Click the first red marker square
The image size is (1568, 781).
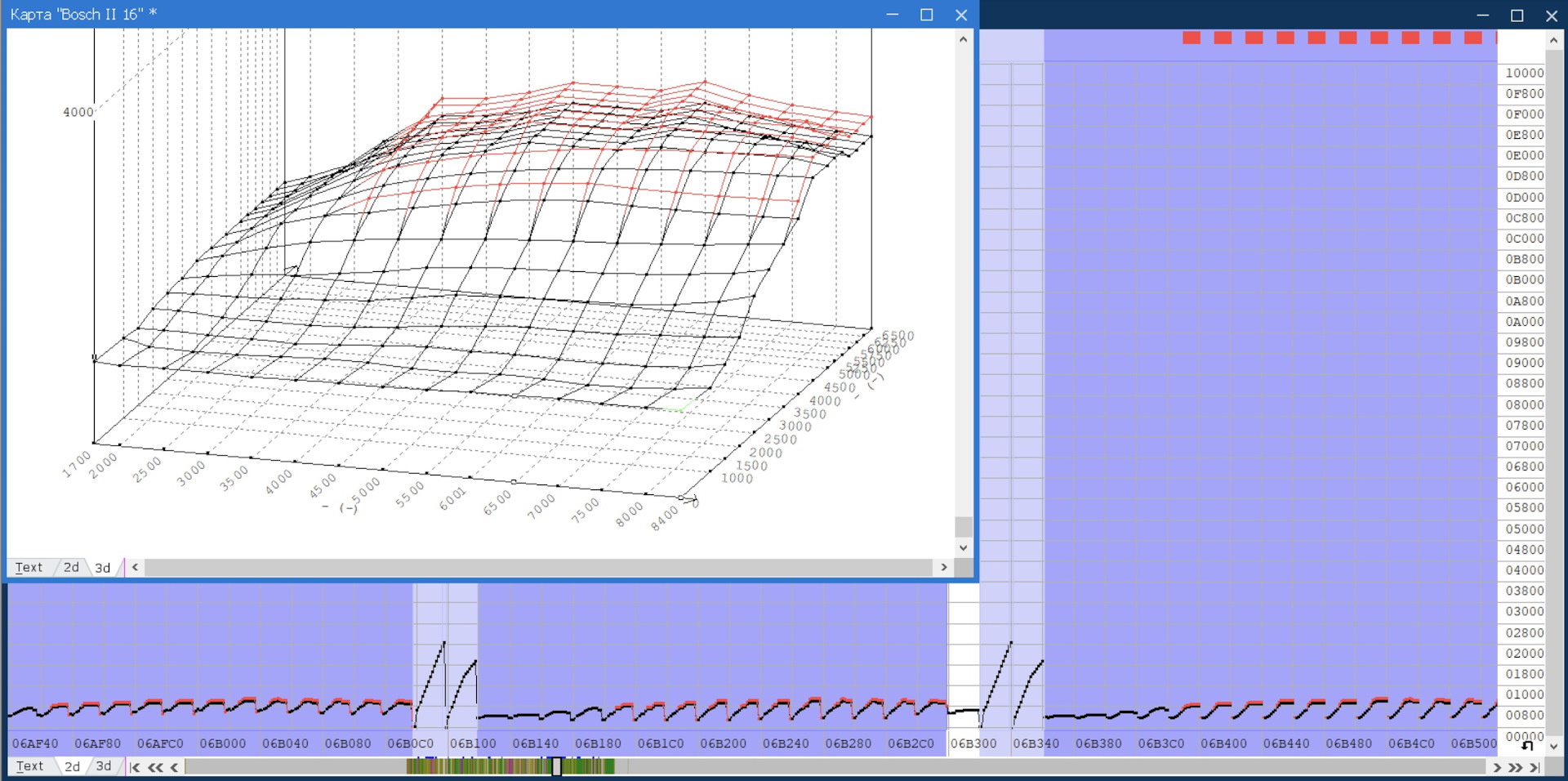point(1192,38)
